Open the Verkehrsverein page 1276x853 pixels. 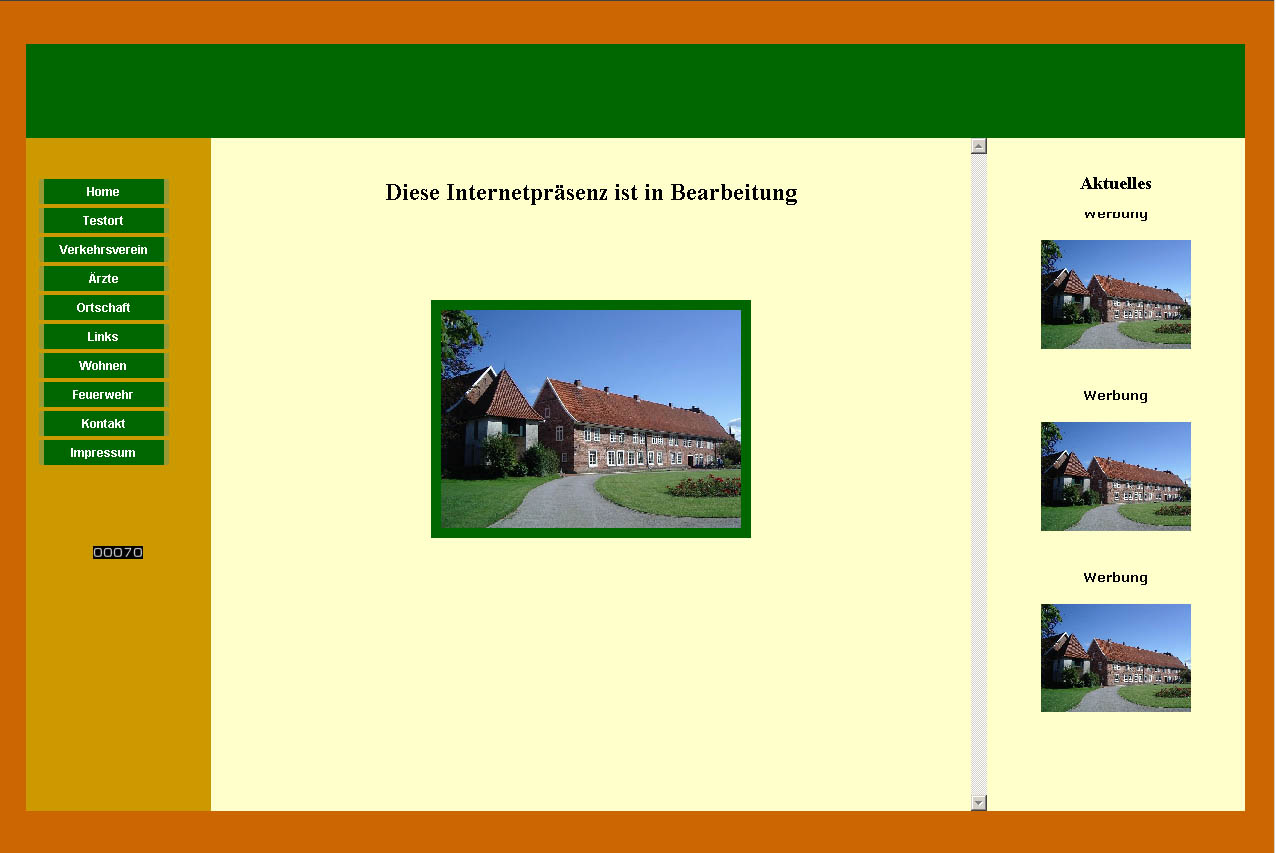(103, 249)
